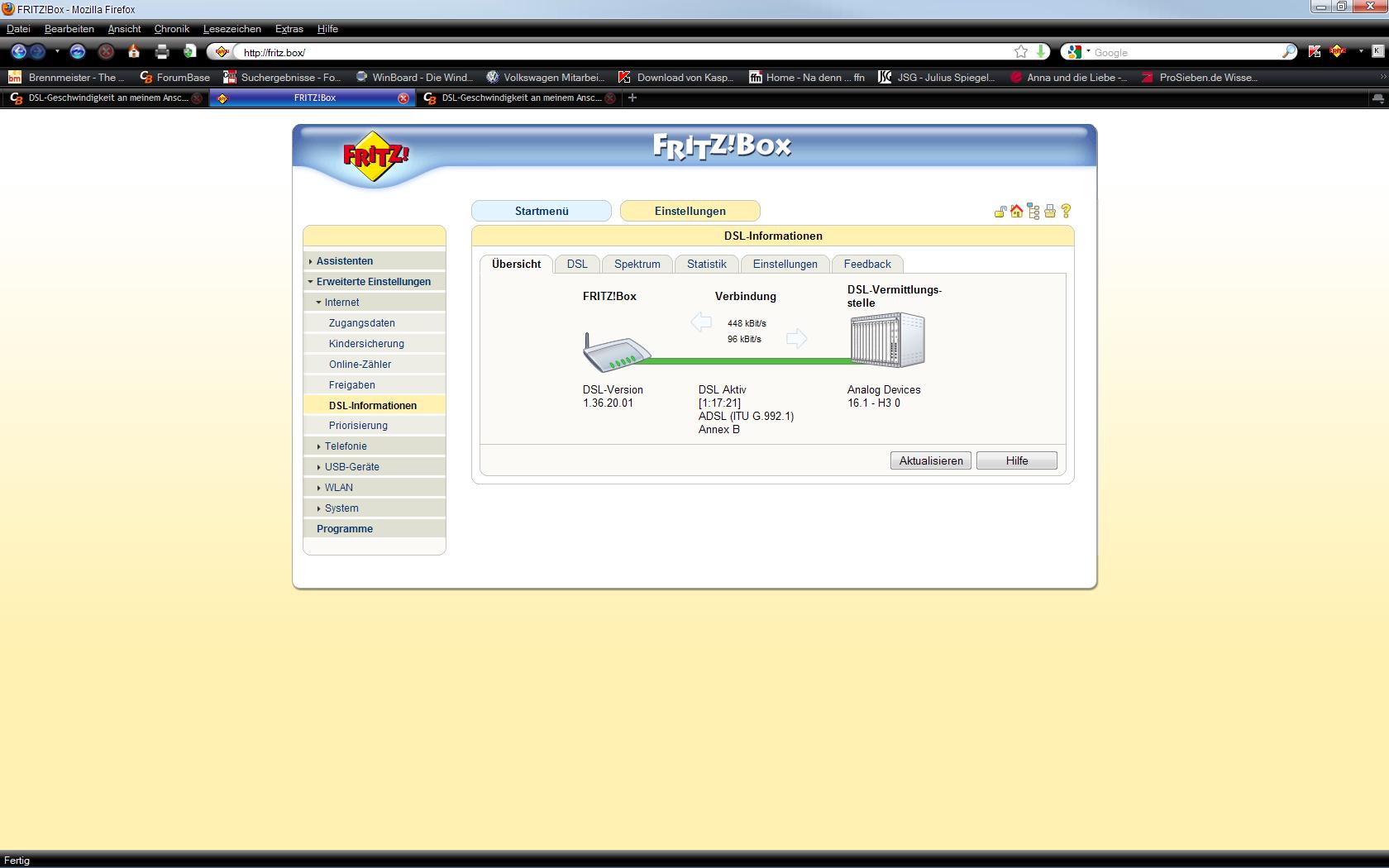Print page using browser printer icon

162,52
